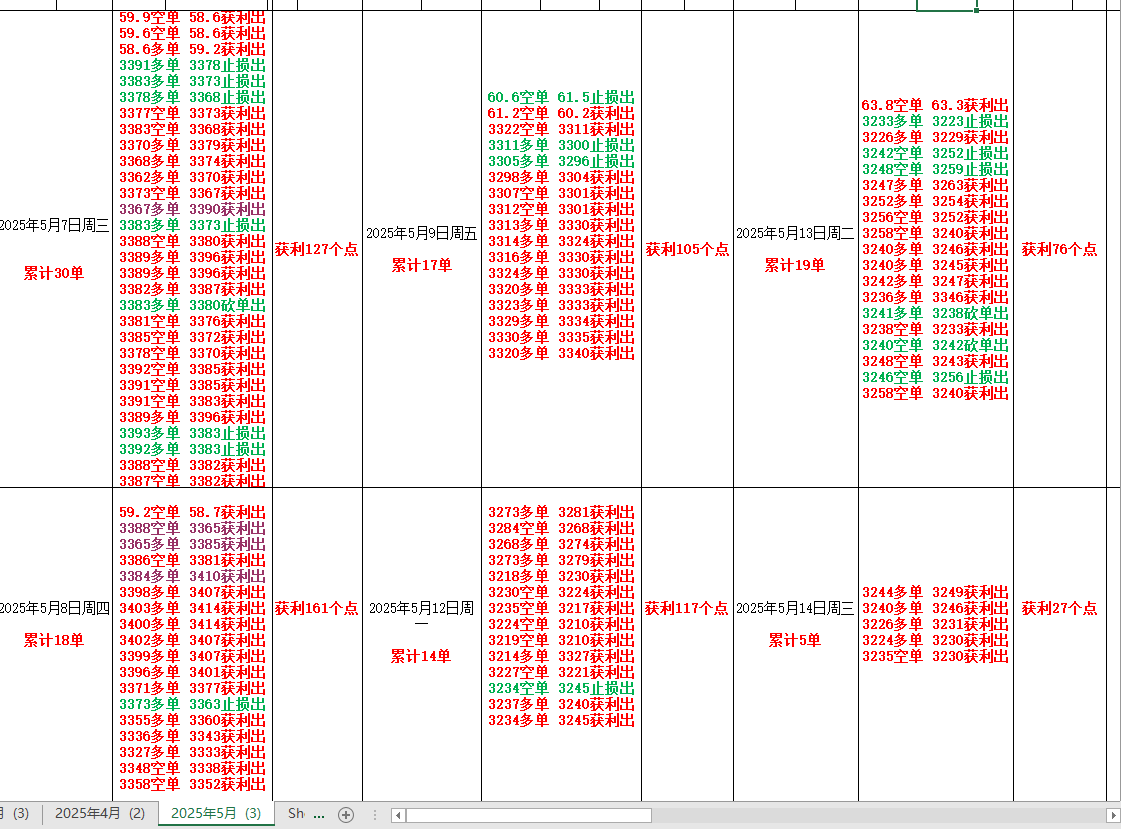Click the line 58.6多单 59.2获利出

pos(192,49)
